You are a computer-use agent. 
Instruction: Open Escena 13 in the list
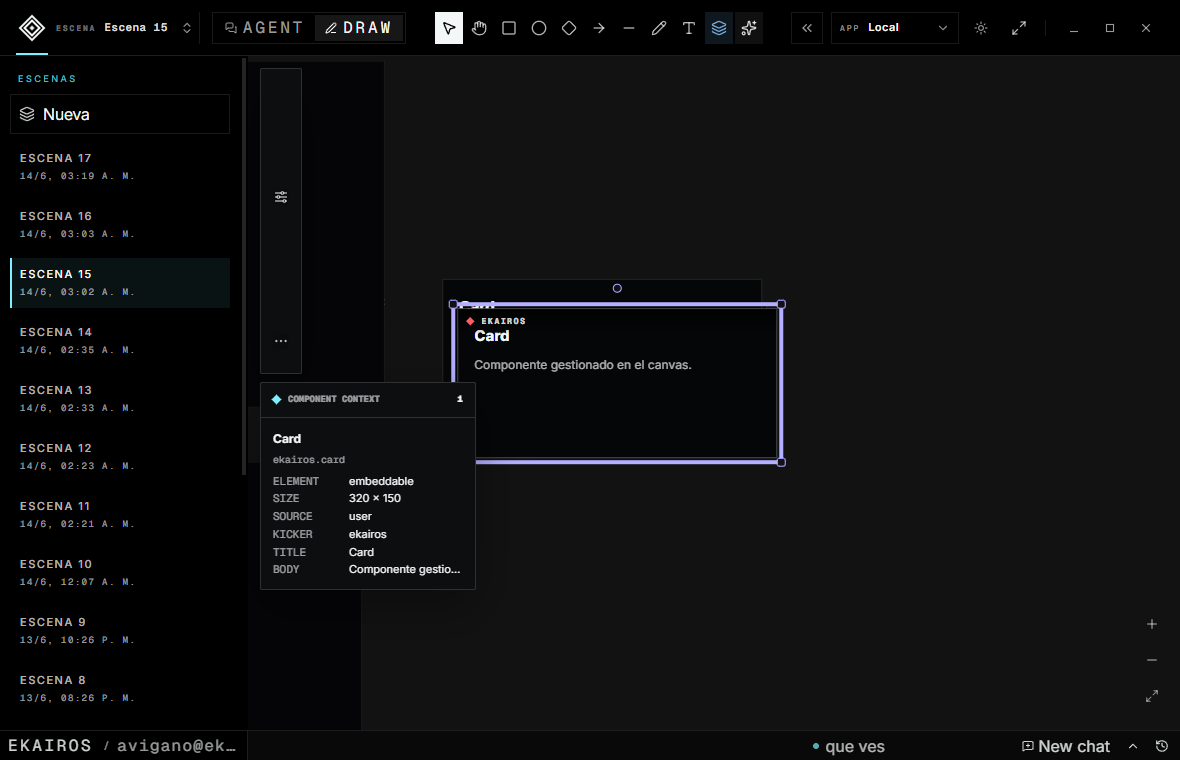point(120,398)
